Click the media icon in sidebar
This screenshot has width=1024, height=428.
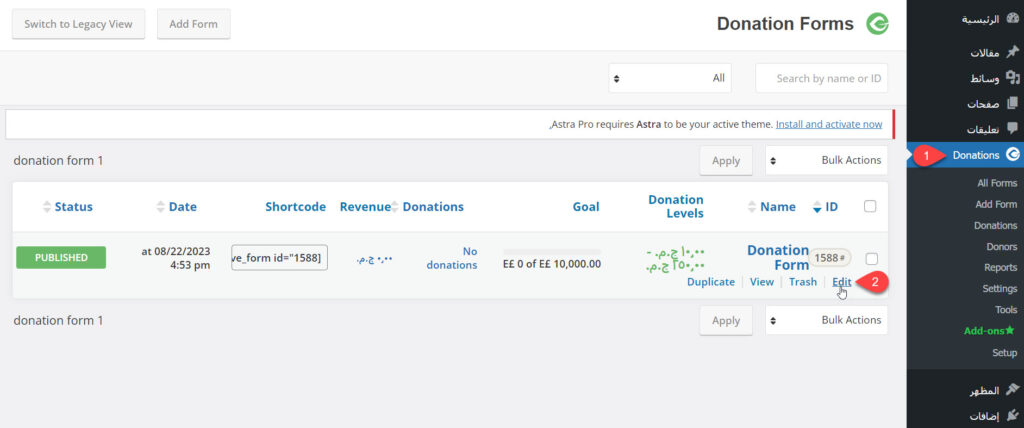coord(1012,78)
